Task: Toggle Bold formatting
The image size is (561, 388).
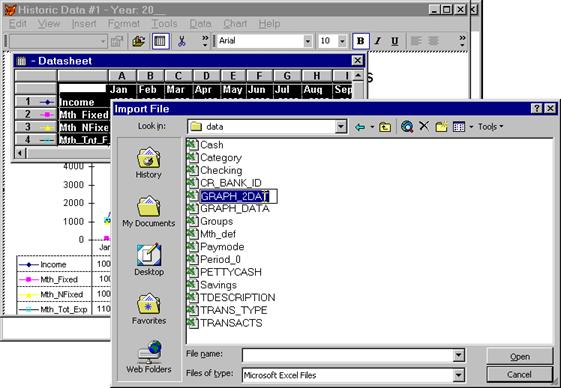Action: [x=360, y=41]
